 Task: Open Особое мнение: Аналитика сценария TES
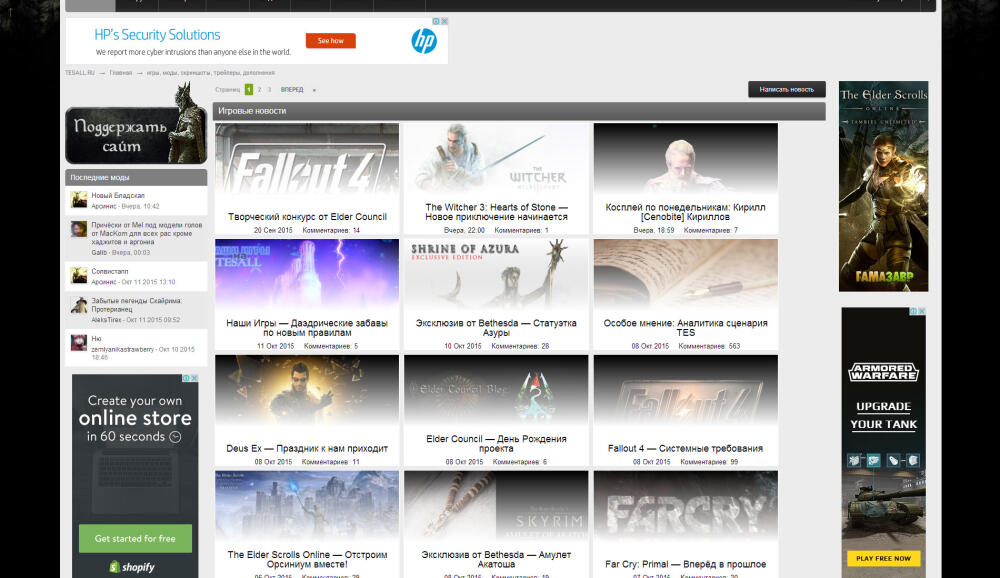(686, 328)
